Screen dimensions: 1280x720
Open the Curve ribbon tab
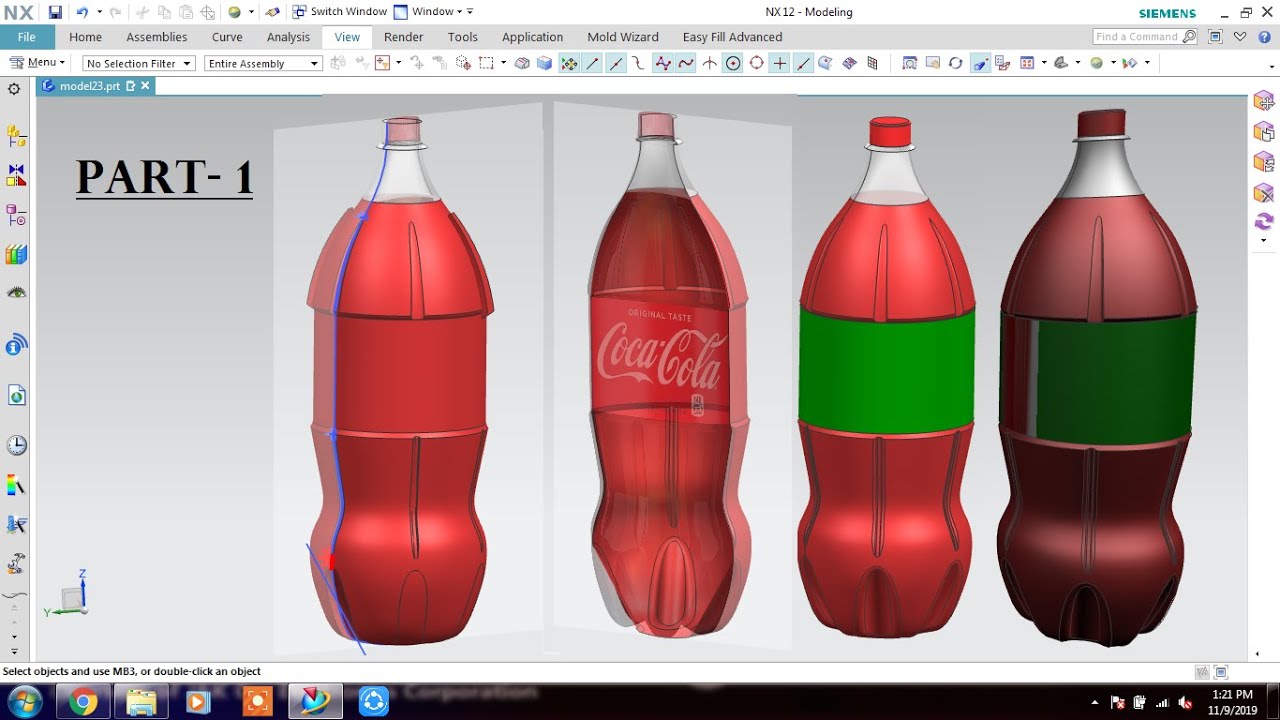227,37
